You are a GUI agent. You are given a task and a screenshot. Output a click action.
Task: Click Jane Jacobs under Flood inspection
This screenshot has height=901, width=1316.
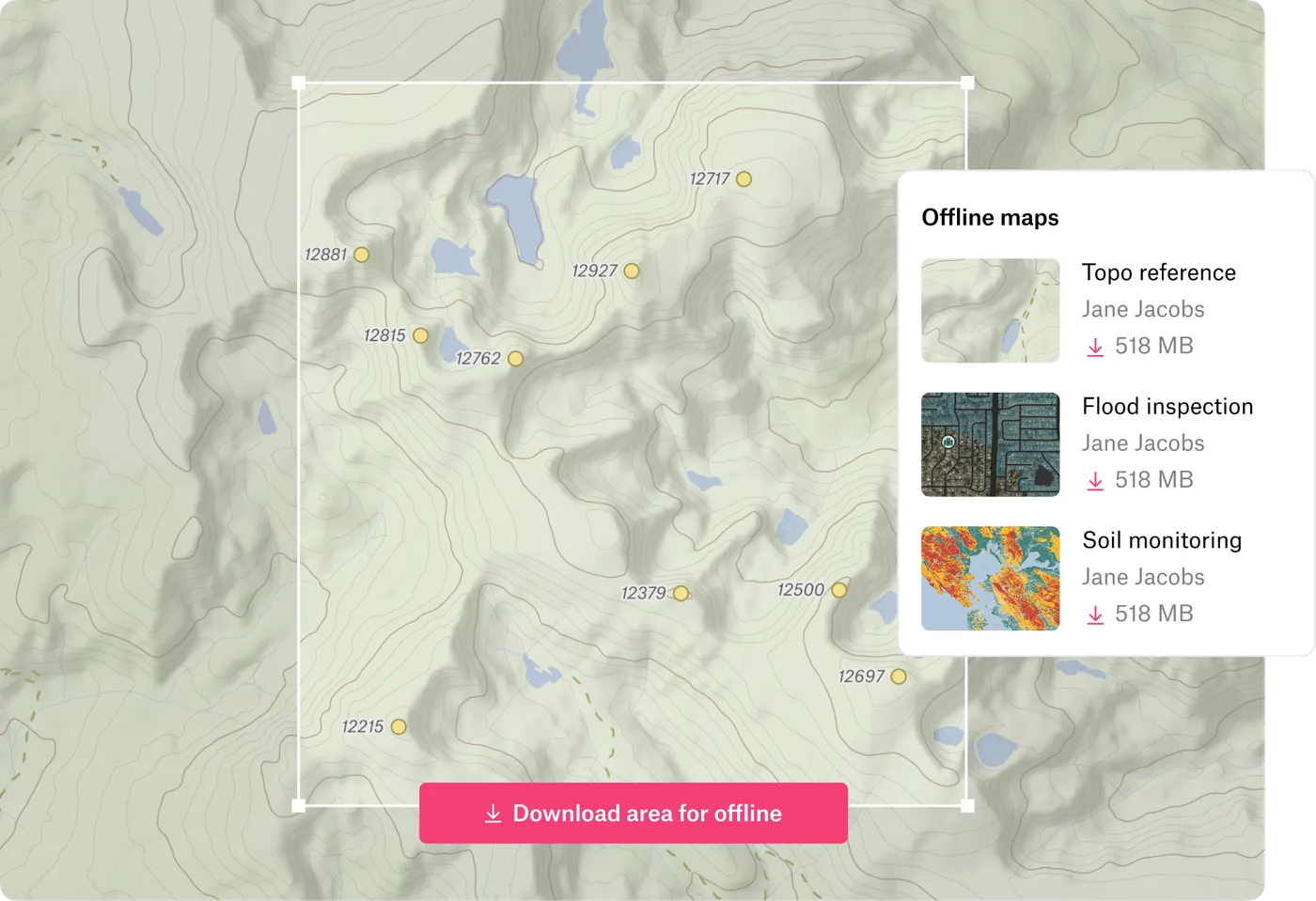1143,443
